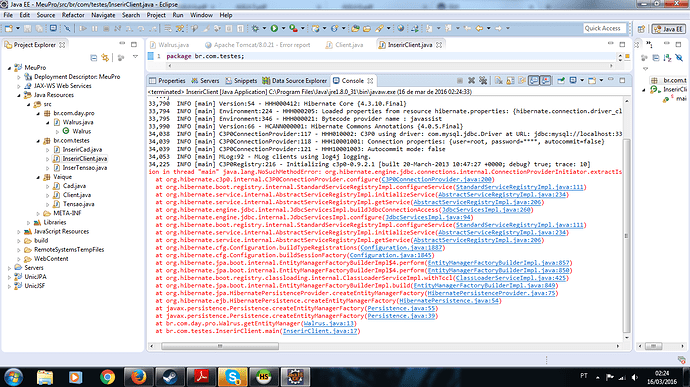This screenshot has width=690, height=387.
Task: Expand the Servers project node
Action: click(x=9, y=268)
